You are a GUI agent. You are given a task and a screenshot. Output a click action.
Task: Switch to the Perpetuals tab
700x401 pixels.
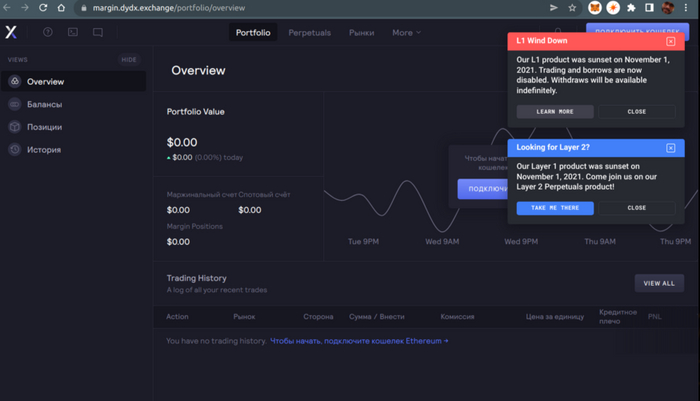coord(309,33)
